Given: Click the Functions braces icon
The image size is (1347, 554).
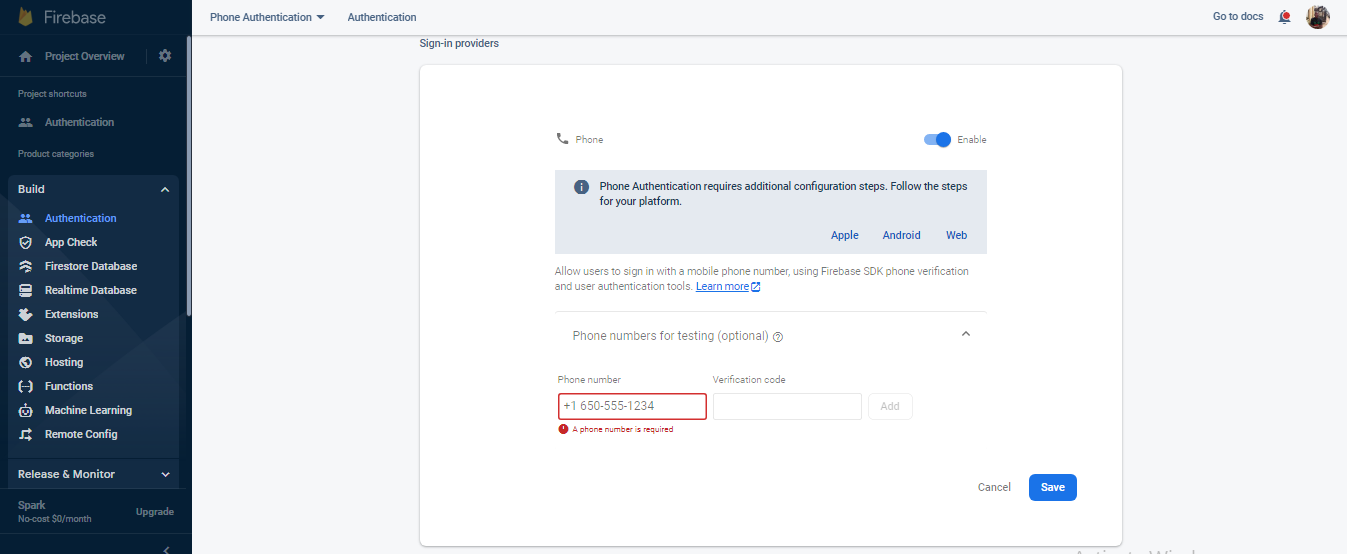Looking at the screenshot, I should 26,386.
